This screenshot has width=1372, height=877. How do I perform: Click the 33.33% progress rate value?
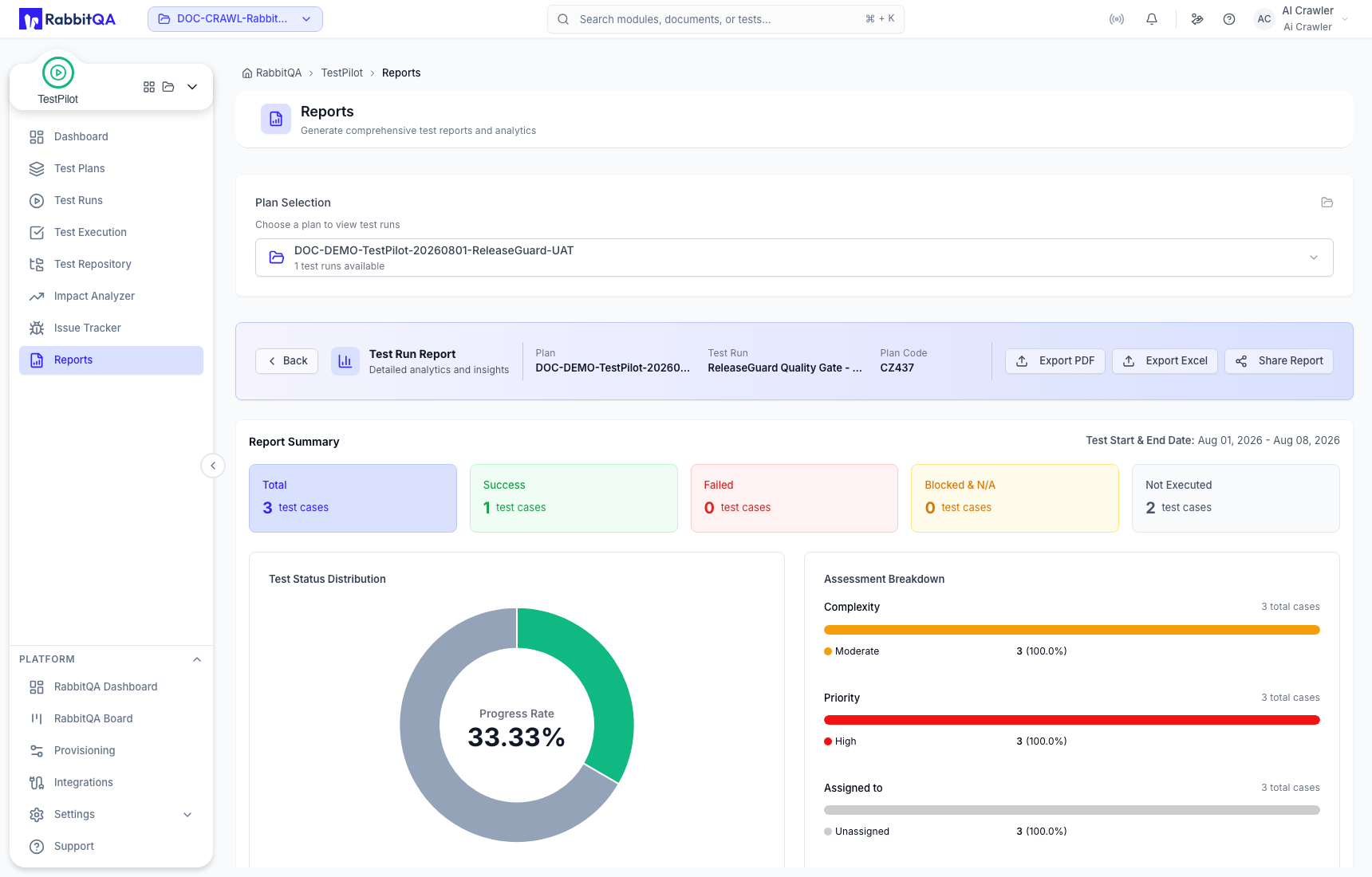point(517,737)
